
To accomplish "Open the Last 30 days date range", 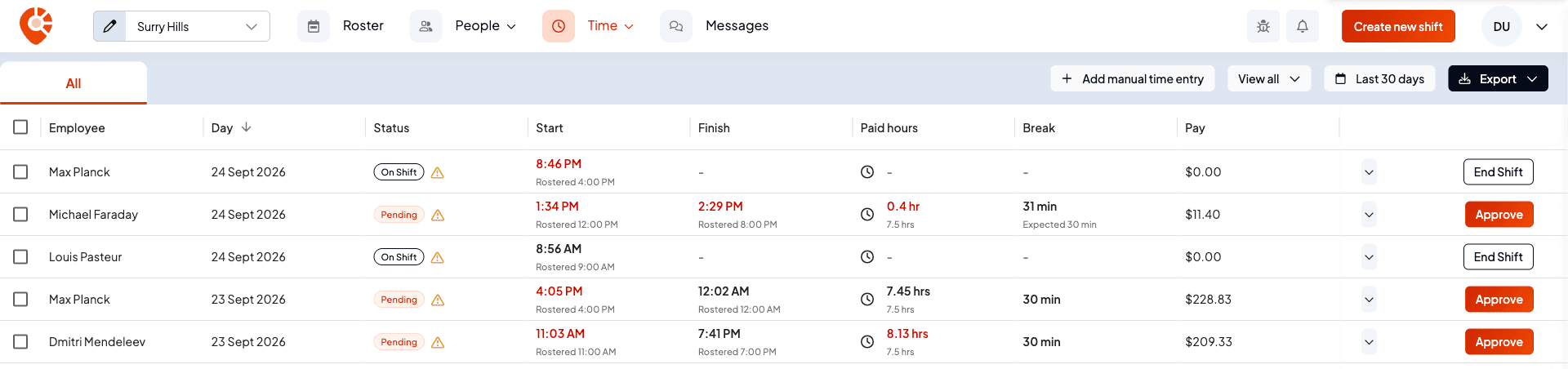I will [1379, 78].
